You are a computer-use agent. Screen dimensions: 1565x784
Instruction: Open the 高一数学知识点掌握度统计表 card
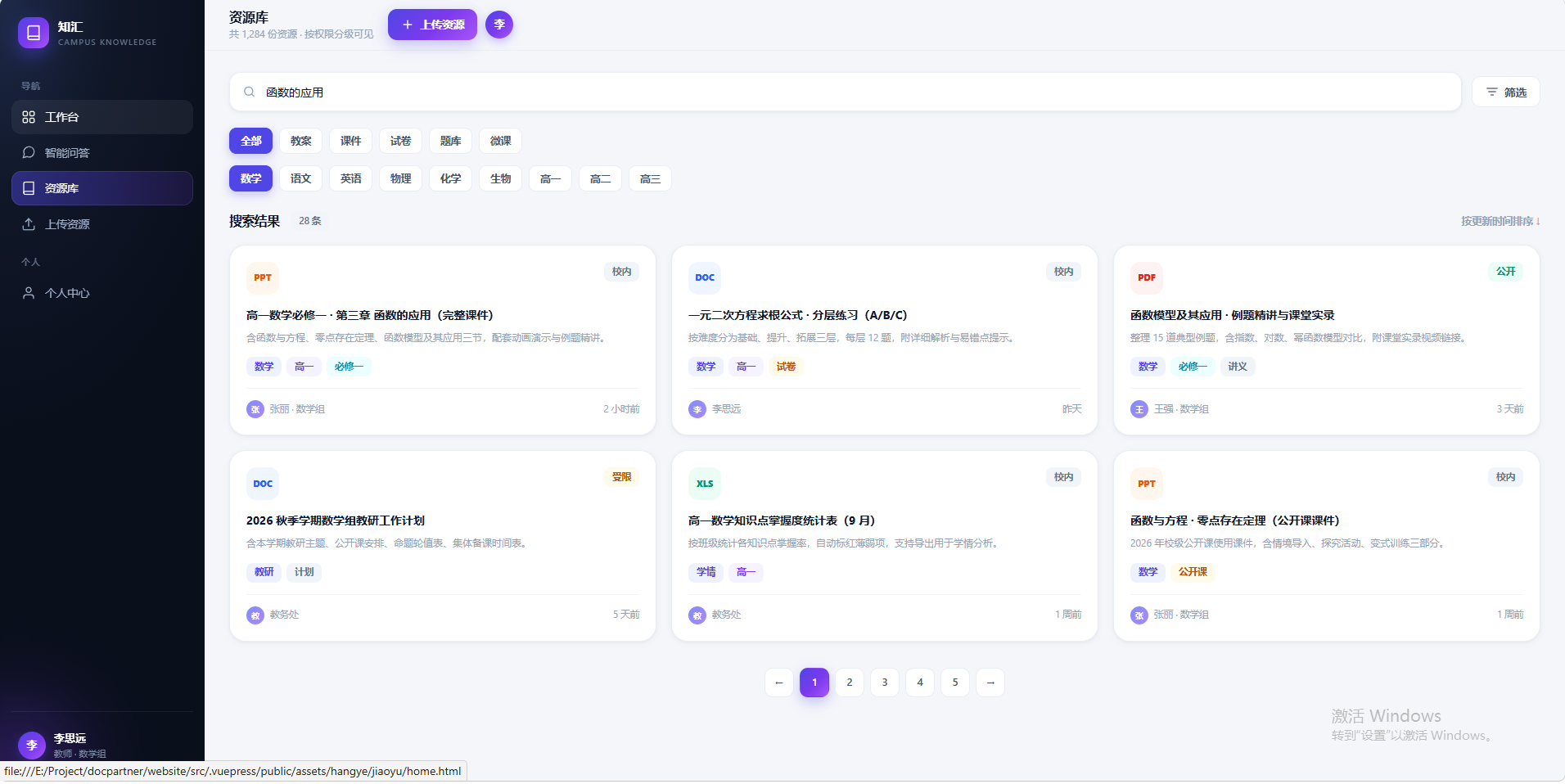pos(884,546)
